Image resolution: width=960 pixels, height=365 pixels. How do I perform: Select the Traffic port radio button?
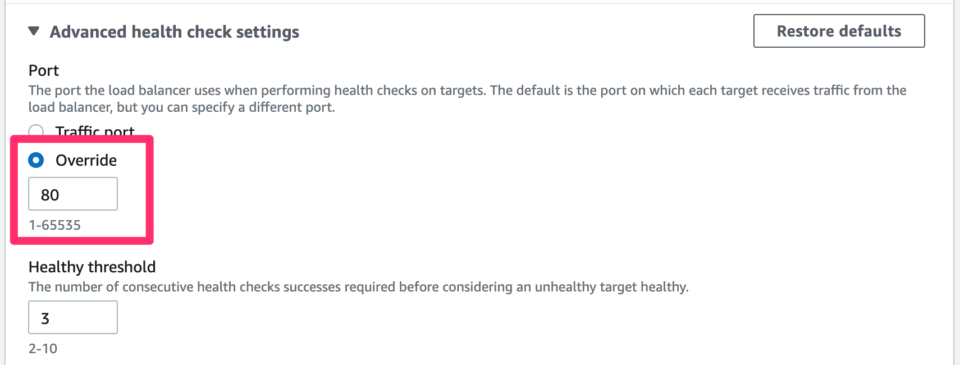(37, 130)
